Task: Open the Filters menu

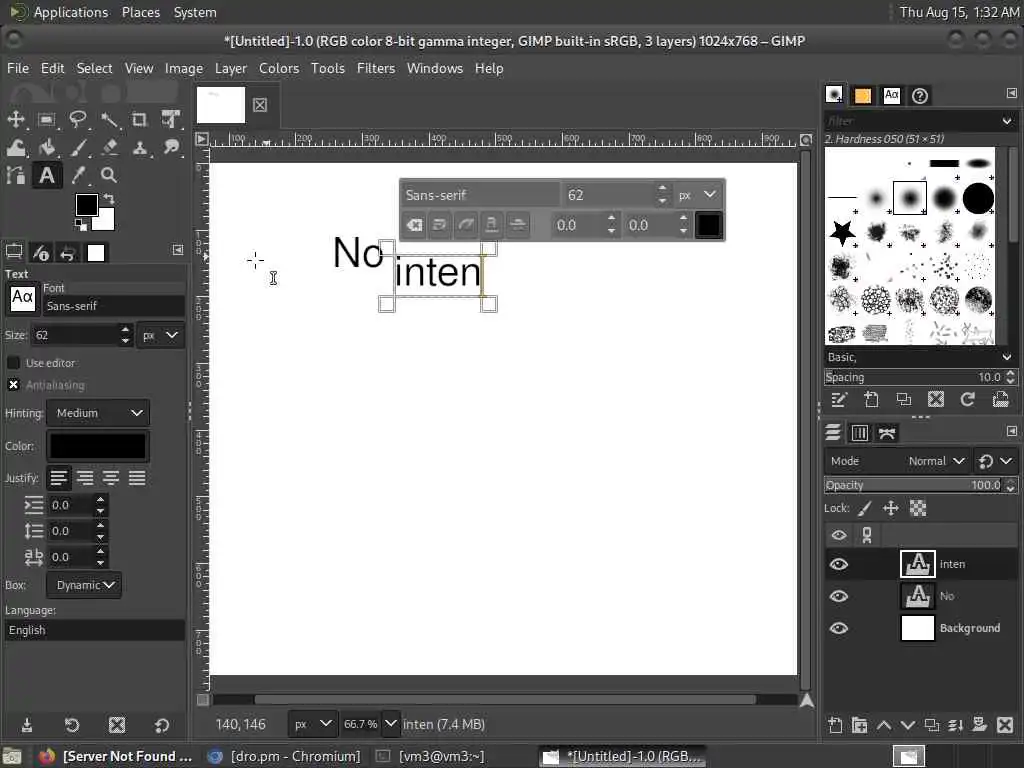Action: (x=376, y=68)
